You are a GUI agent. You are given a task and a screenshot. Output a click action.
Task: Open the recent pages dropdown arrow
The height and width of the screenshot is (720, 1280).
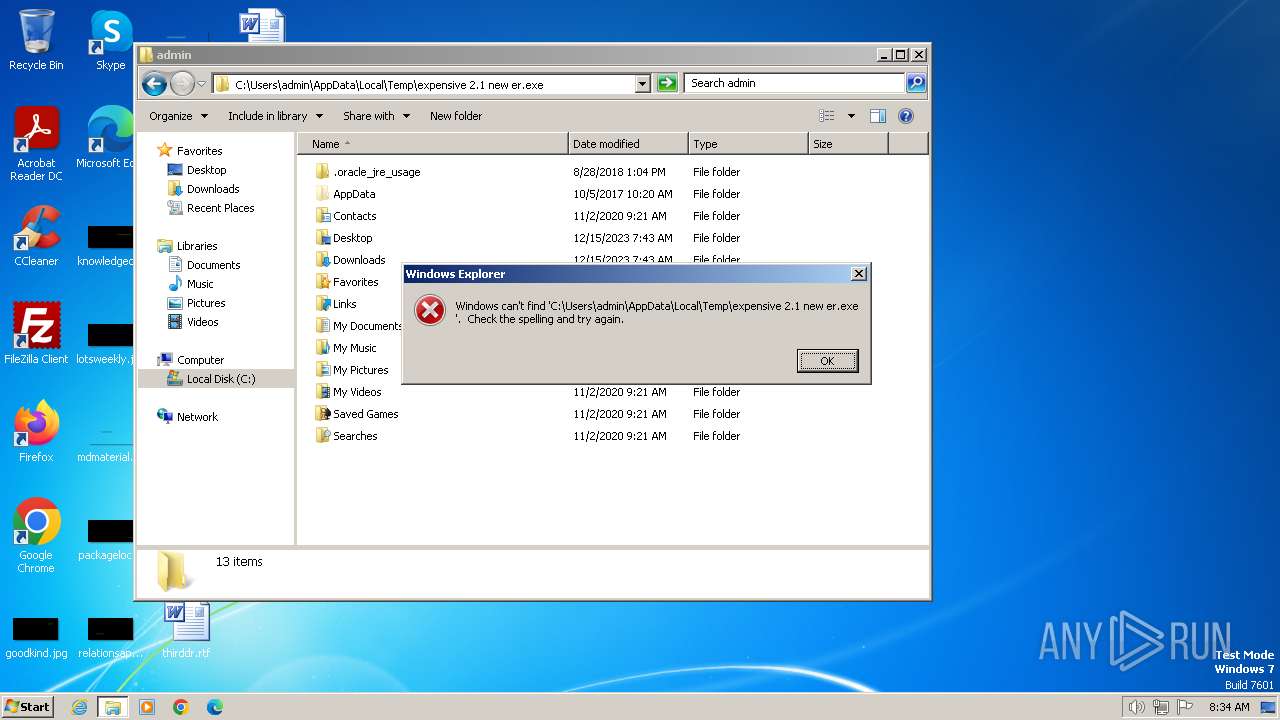[x=202, y=84]
